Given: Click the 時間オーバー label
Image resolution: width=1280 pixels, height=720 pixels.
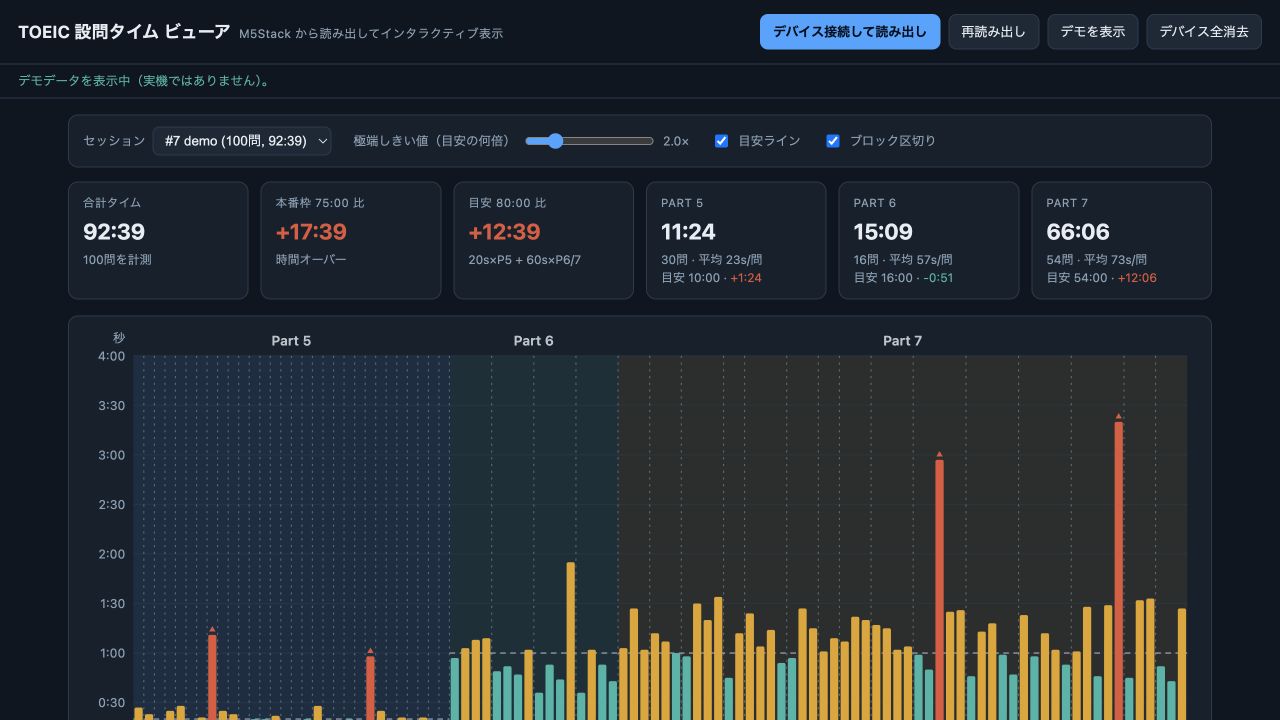Looking at the screenshot, I should 311,259.
